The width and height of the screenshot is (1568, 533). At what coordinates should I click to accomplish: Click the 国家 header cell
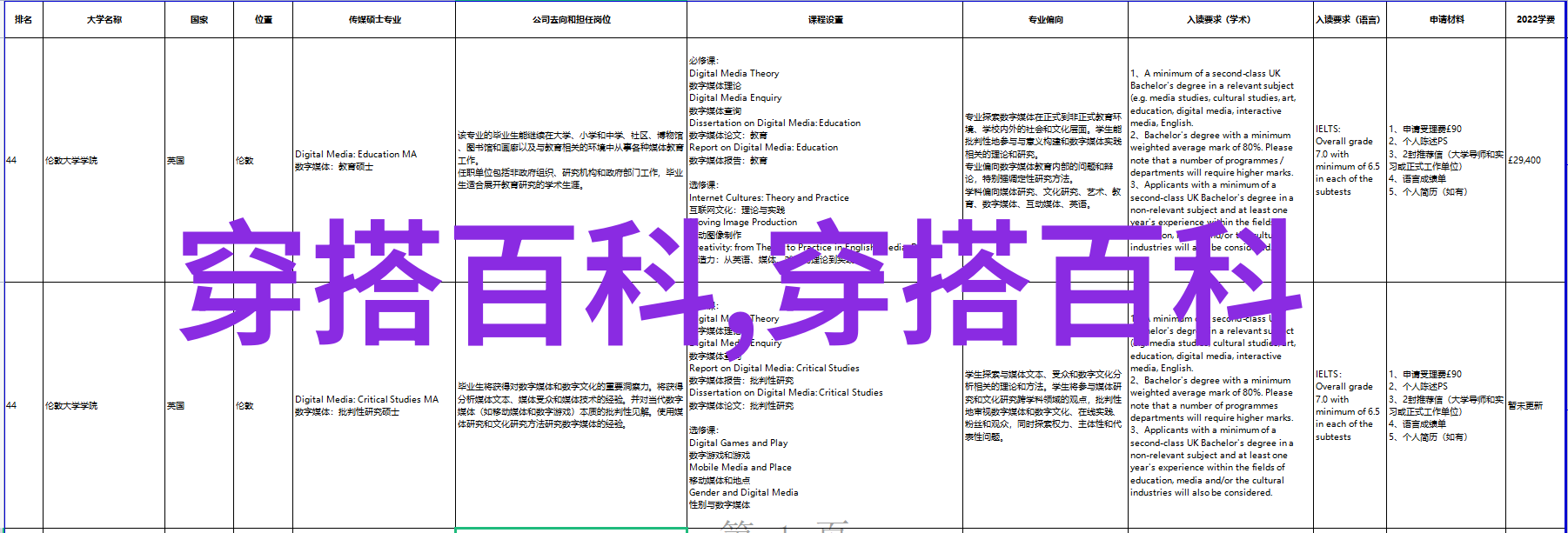coord(199,19)
